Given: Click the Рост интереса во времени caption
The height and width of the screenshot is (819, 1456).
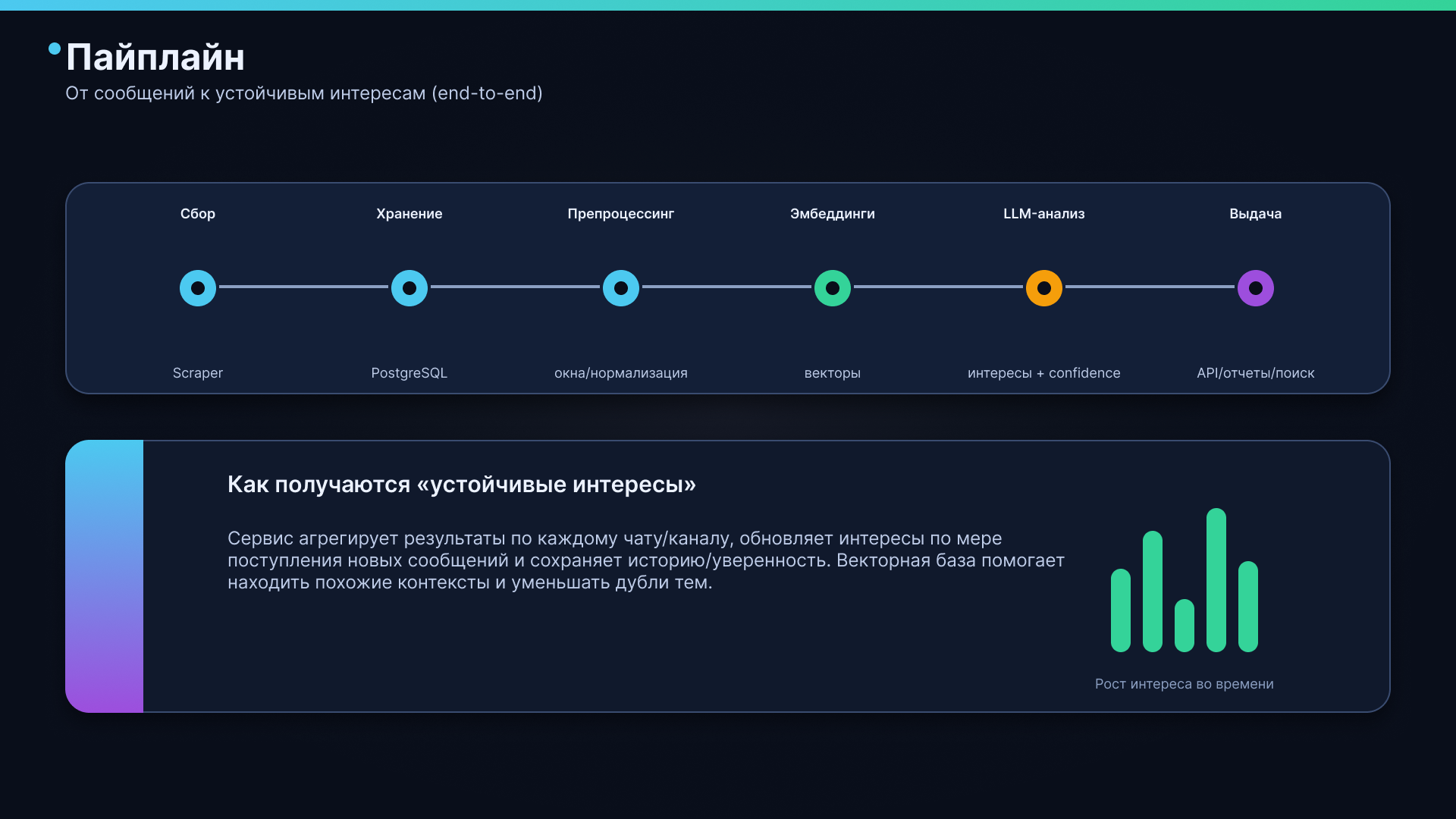Looking at the screenshot, I should tap(1185, 684).
